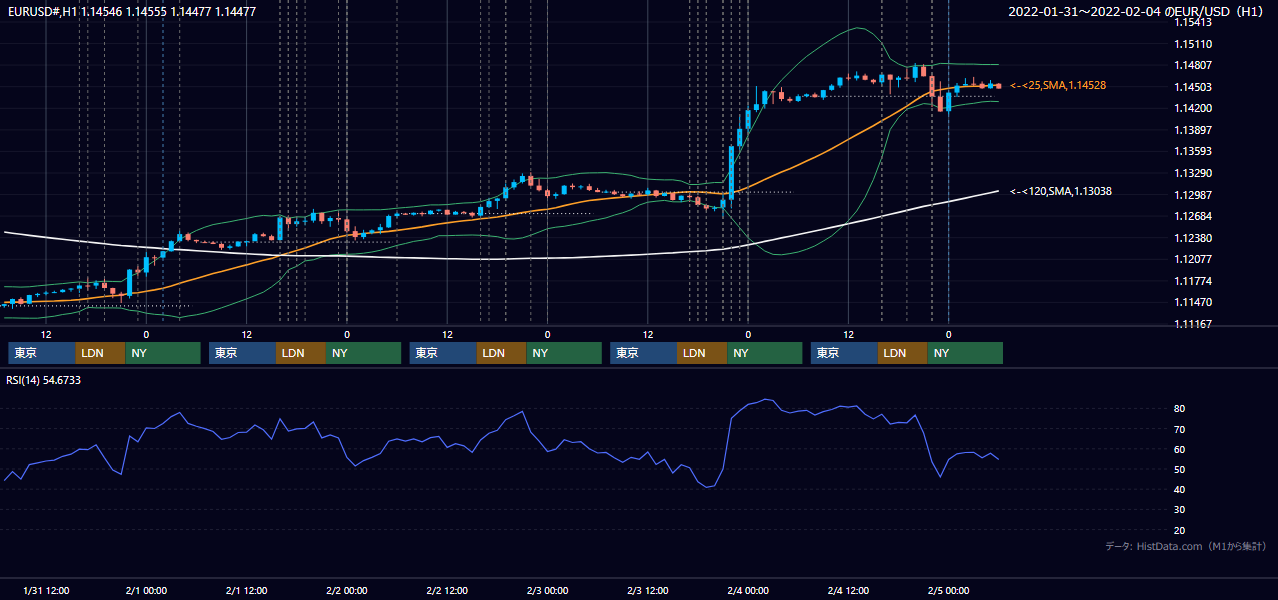The width and height of the screenshot is (1278, 600).
Task: Click the 2/1 12:00 time axis label
Action: 246,590
